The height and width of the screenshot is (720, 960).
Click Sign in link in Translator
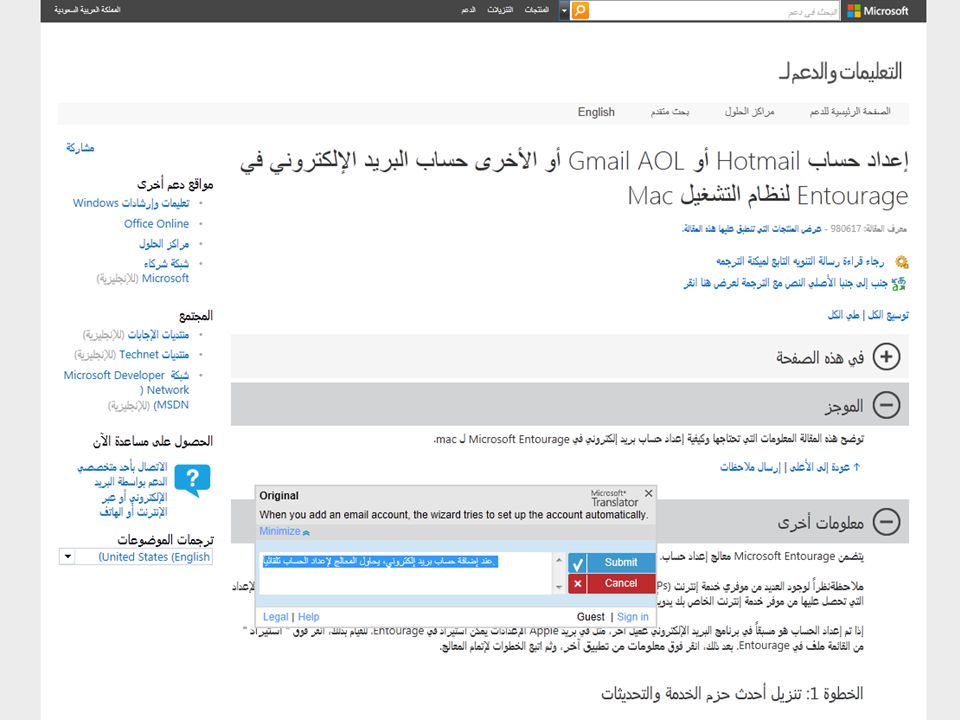pyautogui.click(x=632, y=617)
